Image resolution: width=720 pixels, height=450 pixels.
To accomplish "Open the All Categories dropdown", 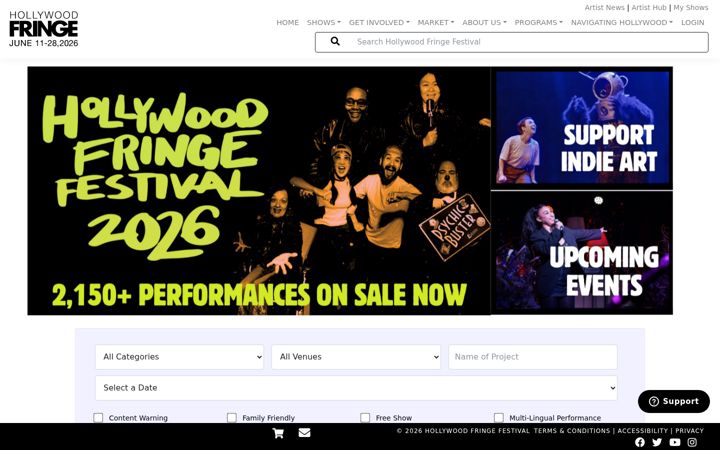I will tap(180, 357).
